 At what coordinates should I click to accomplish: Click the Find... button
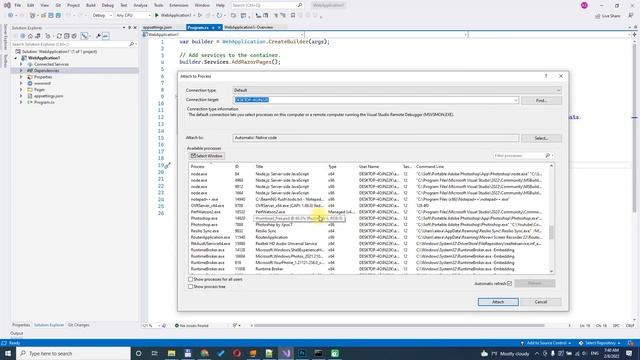pos(541,100)
